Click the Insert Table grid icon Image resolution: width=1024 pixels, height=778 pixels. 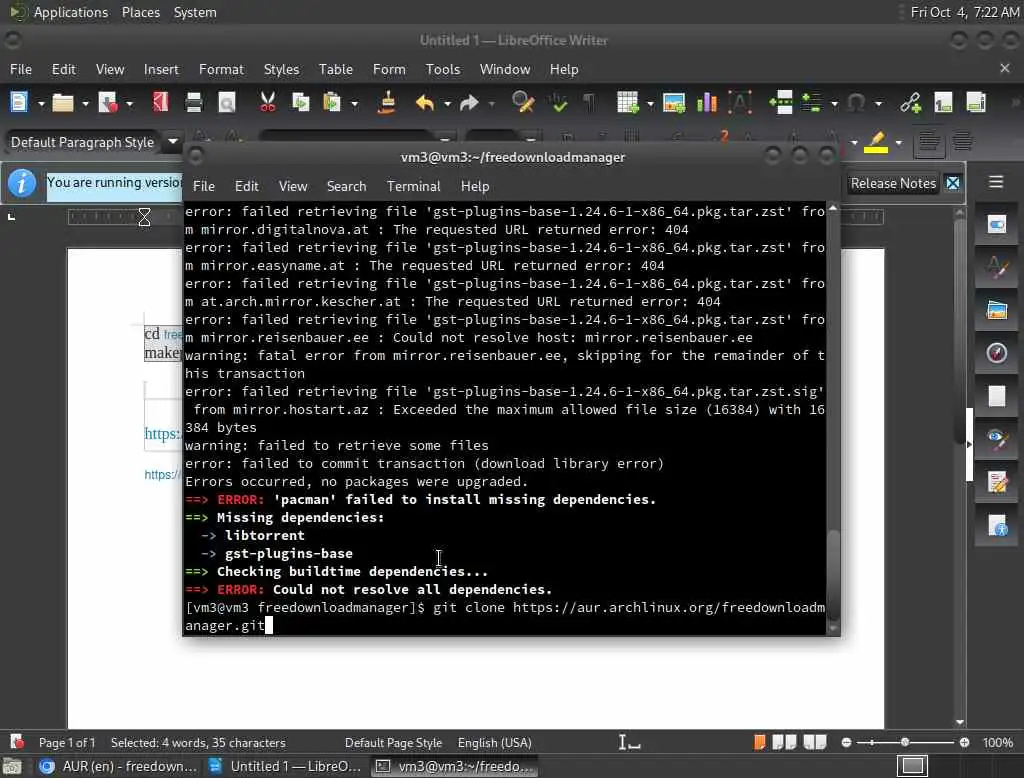tap(627, 103)
